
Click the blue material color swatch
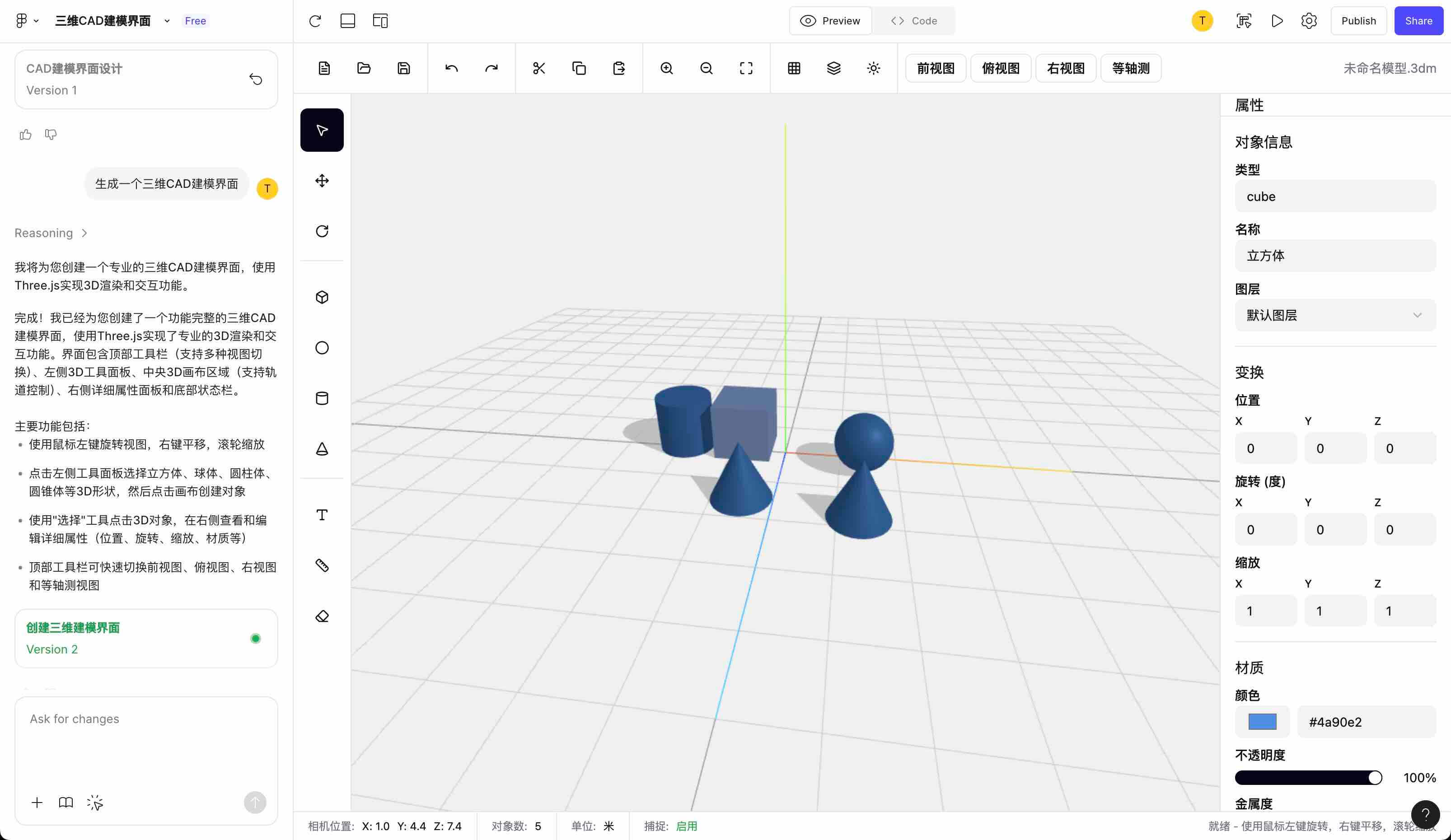point(1262,722)
